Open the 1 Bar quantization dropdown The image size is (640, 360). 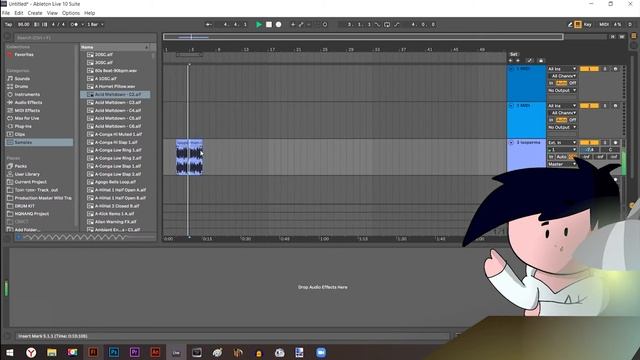click(x=95, y=24)
